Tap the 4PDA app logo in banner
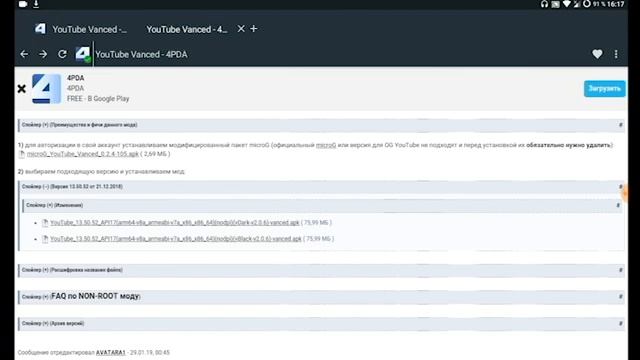 (46, 89)
